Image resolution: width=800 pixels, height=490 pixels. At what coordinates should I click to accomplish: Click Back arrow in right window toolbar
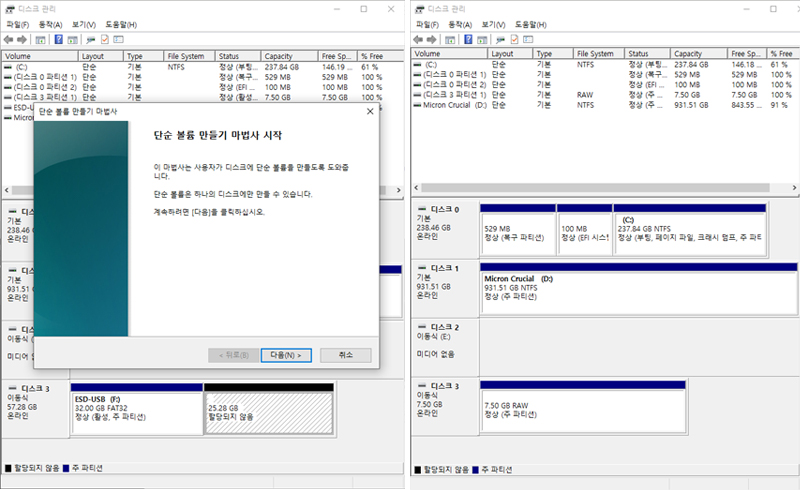point(420,39)
